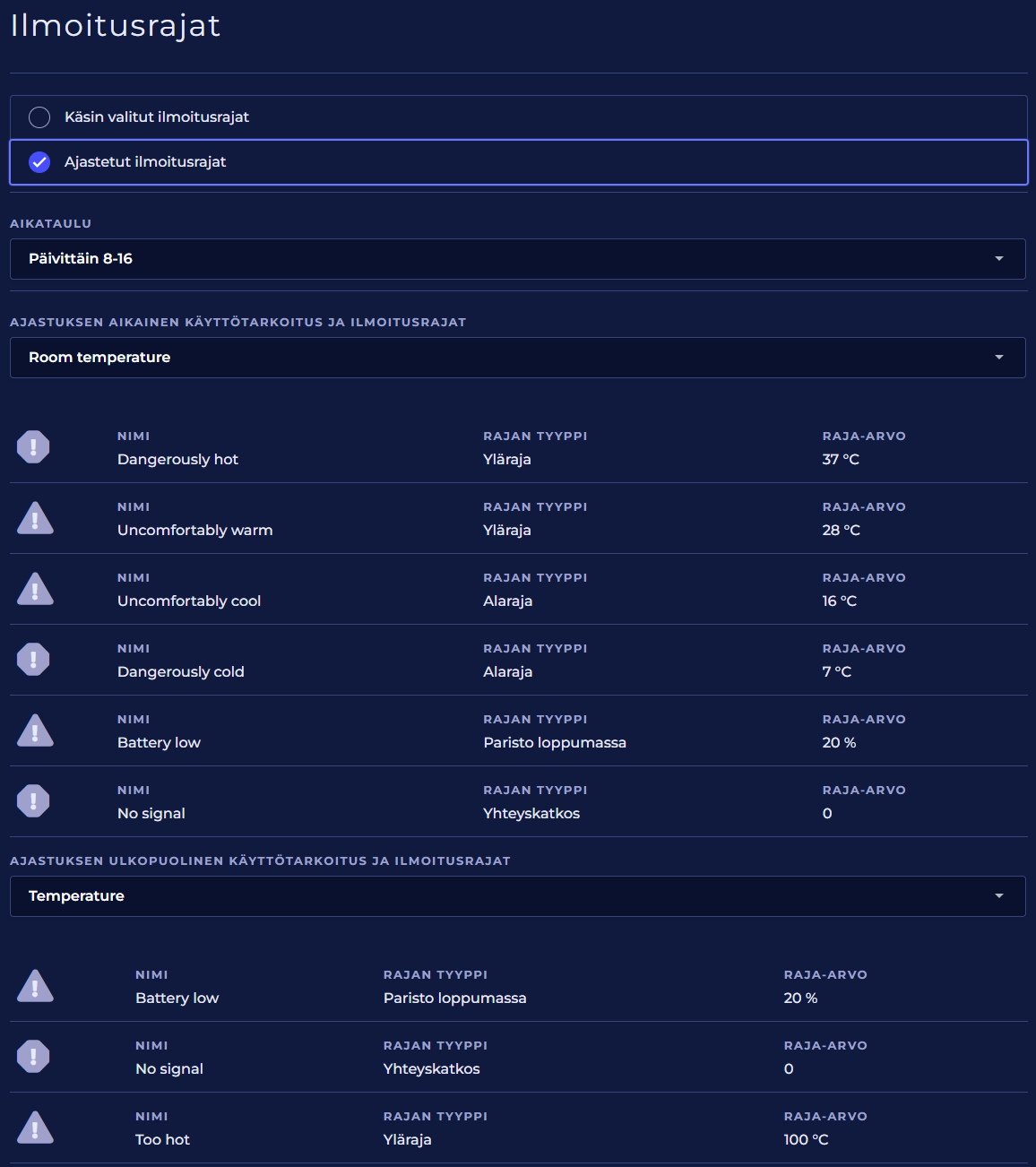Click the critical icon in the Temperature list No signal row

pos(33,1057)
